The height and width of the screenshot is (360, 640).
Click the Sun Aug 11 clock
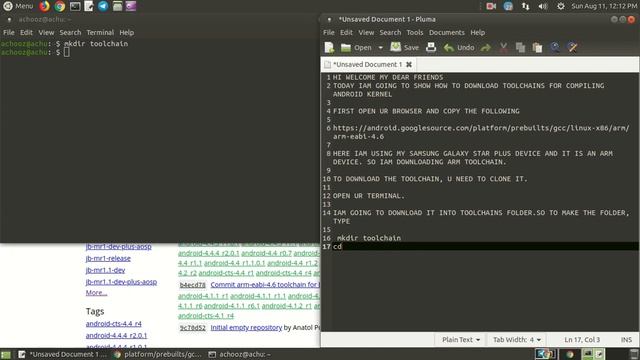(x=604, y=6)
